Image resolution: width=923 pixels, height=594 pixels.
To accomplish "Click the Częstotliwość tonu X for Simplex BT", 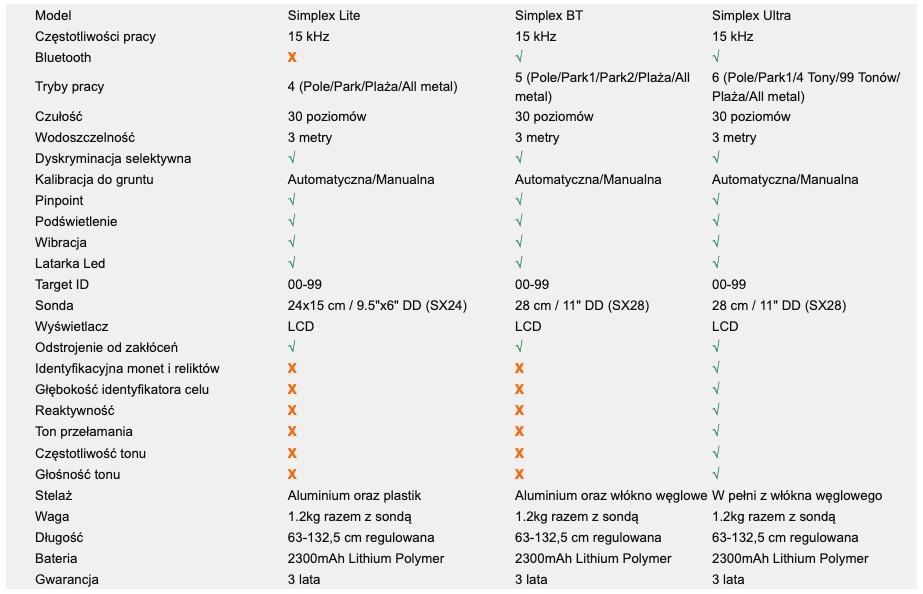I will tap(519, 453).
